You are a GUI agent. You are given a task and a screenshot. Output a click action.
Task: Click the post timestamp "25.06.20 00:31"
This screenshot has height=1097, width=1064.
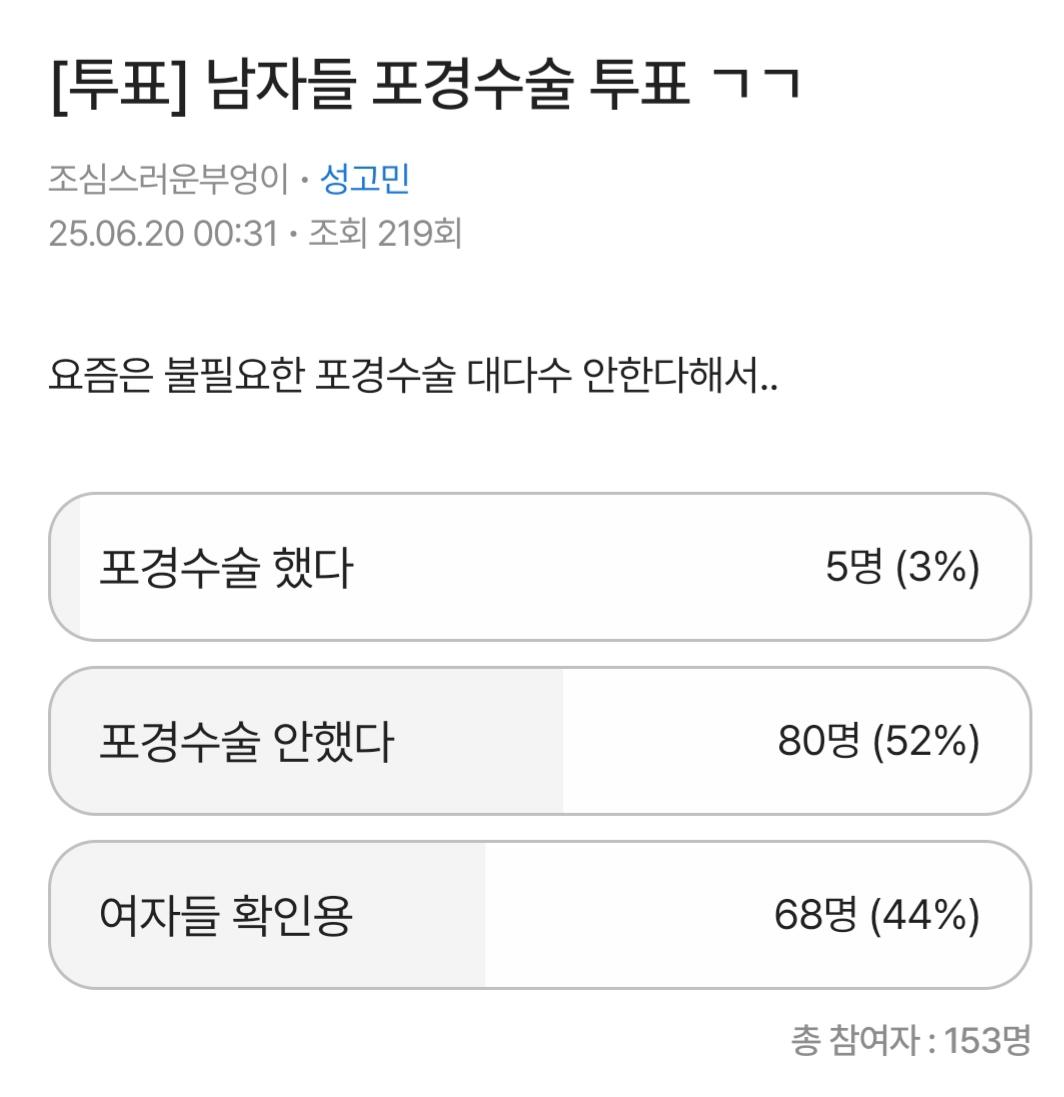(x=162, y=233)
